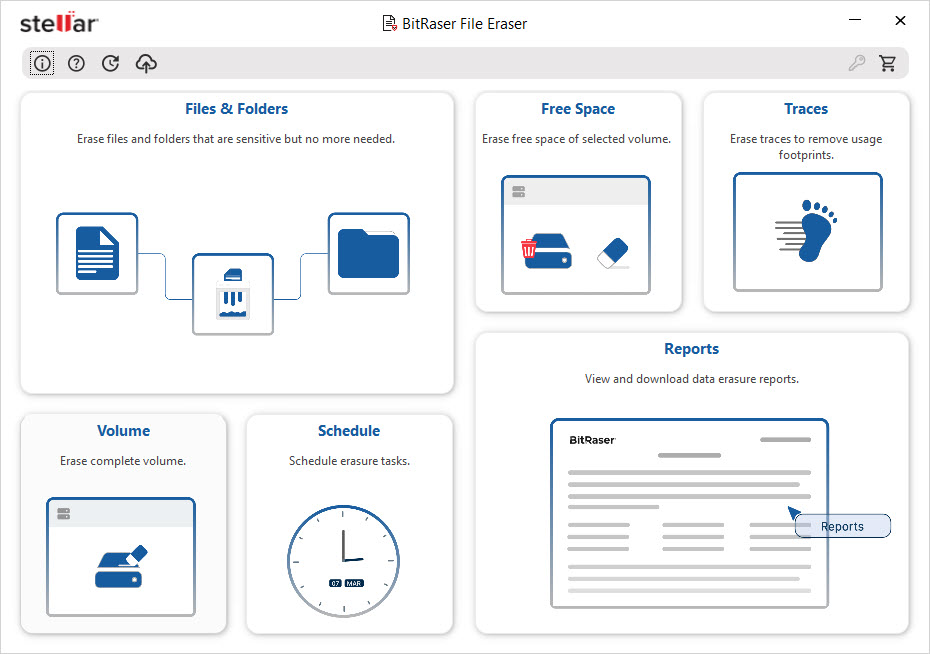Click the footprint Traces illustration
Viewport: 930px width, 654px height.
click(808, 232)
